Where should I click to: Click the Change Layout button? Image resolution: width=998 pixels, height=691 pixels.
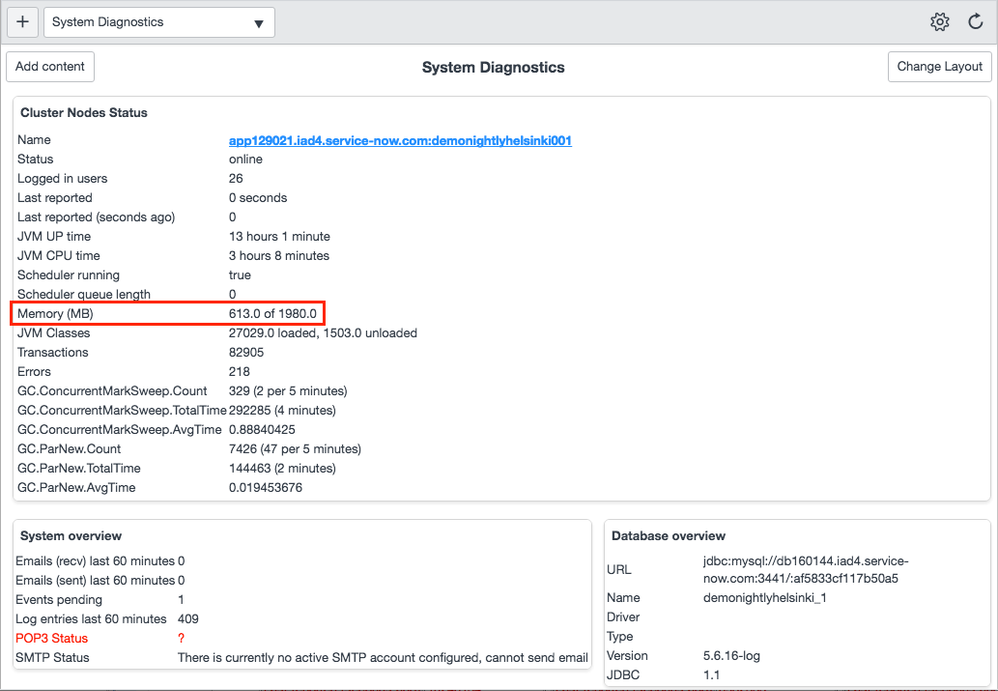939,67
